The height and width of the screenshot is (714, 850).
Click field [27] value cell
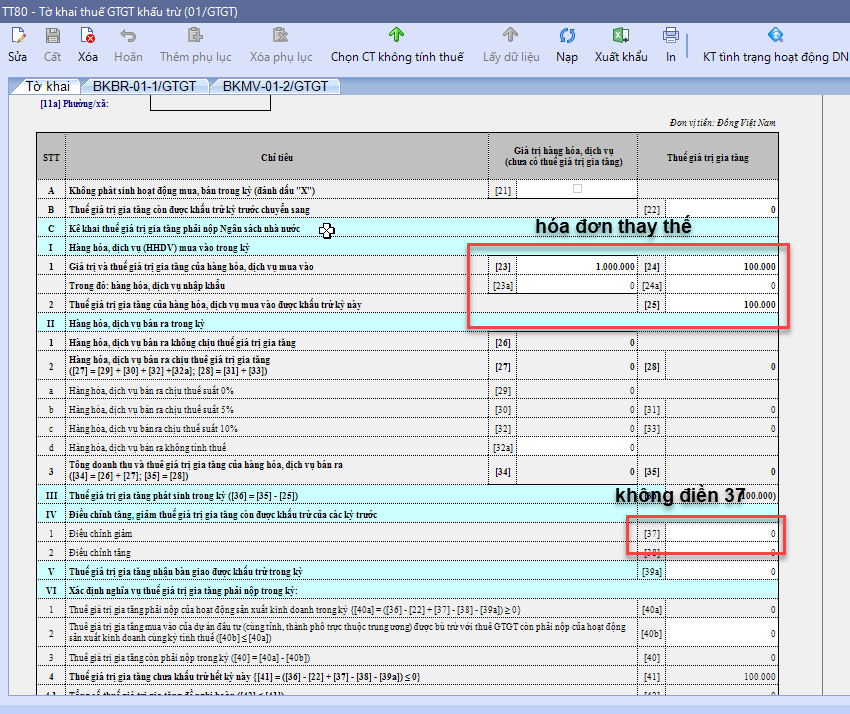pyautogui.click(x=577, y=366)
